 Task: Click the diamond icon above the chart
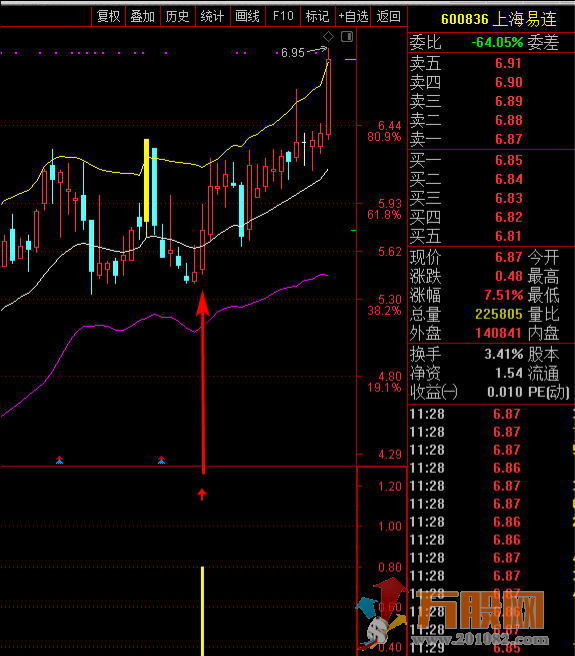coord(329,37)
